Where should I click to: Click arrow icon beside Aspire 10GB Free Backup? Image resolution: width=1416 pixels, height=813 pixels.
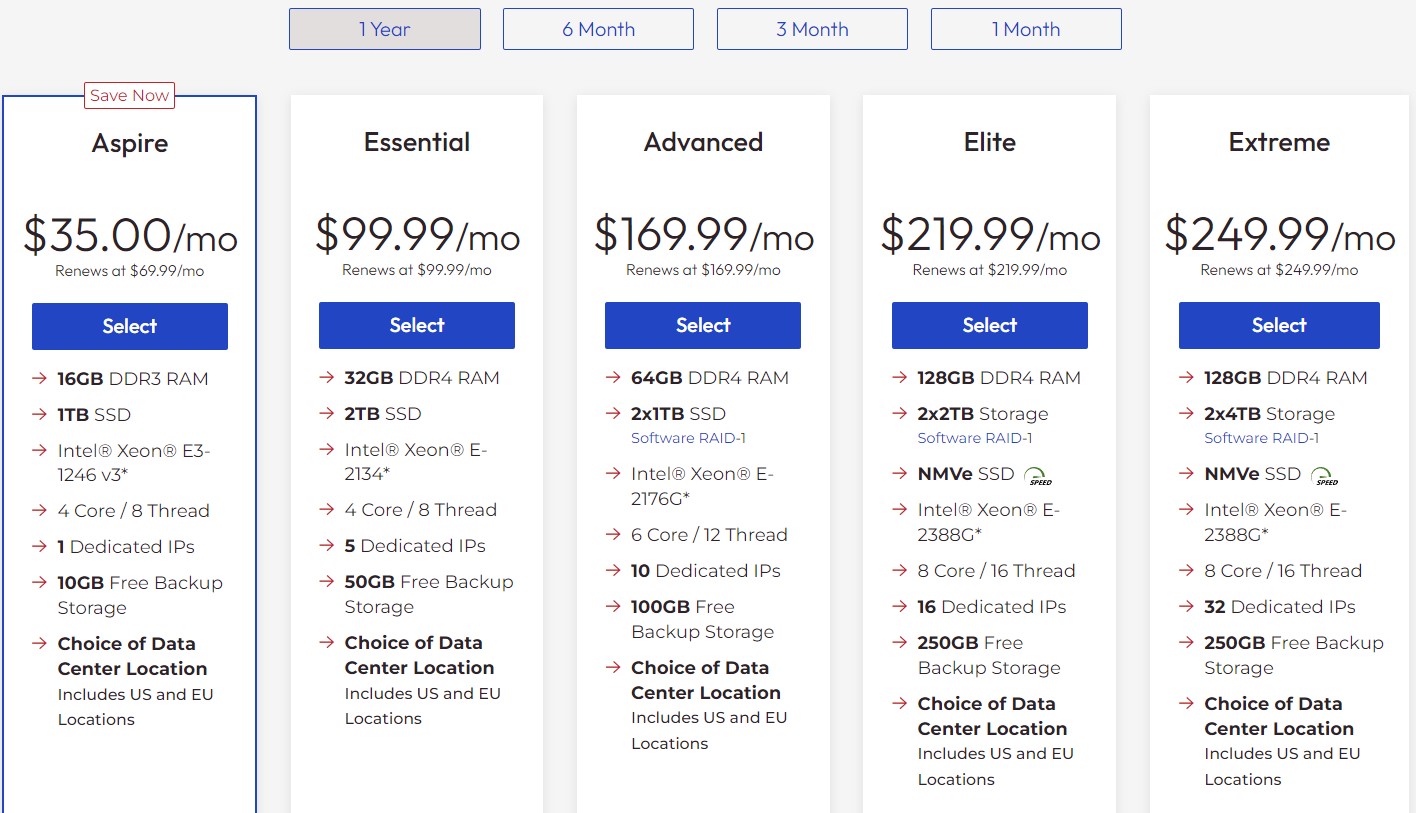tap(40, 583)
